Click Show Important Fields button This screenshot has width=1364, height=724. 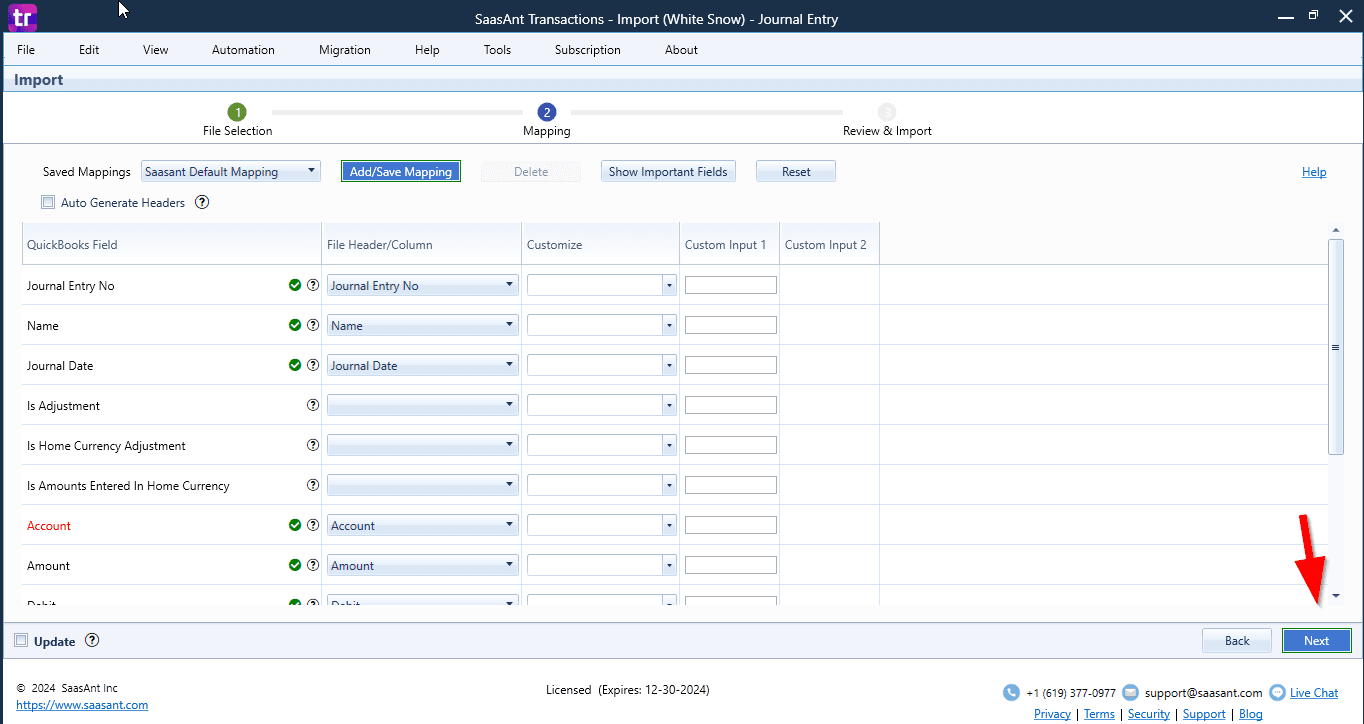coord(668,171)
